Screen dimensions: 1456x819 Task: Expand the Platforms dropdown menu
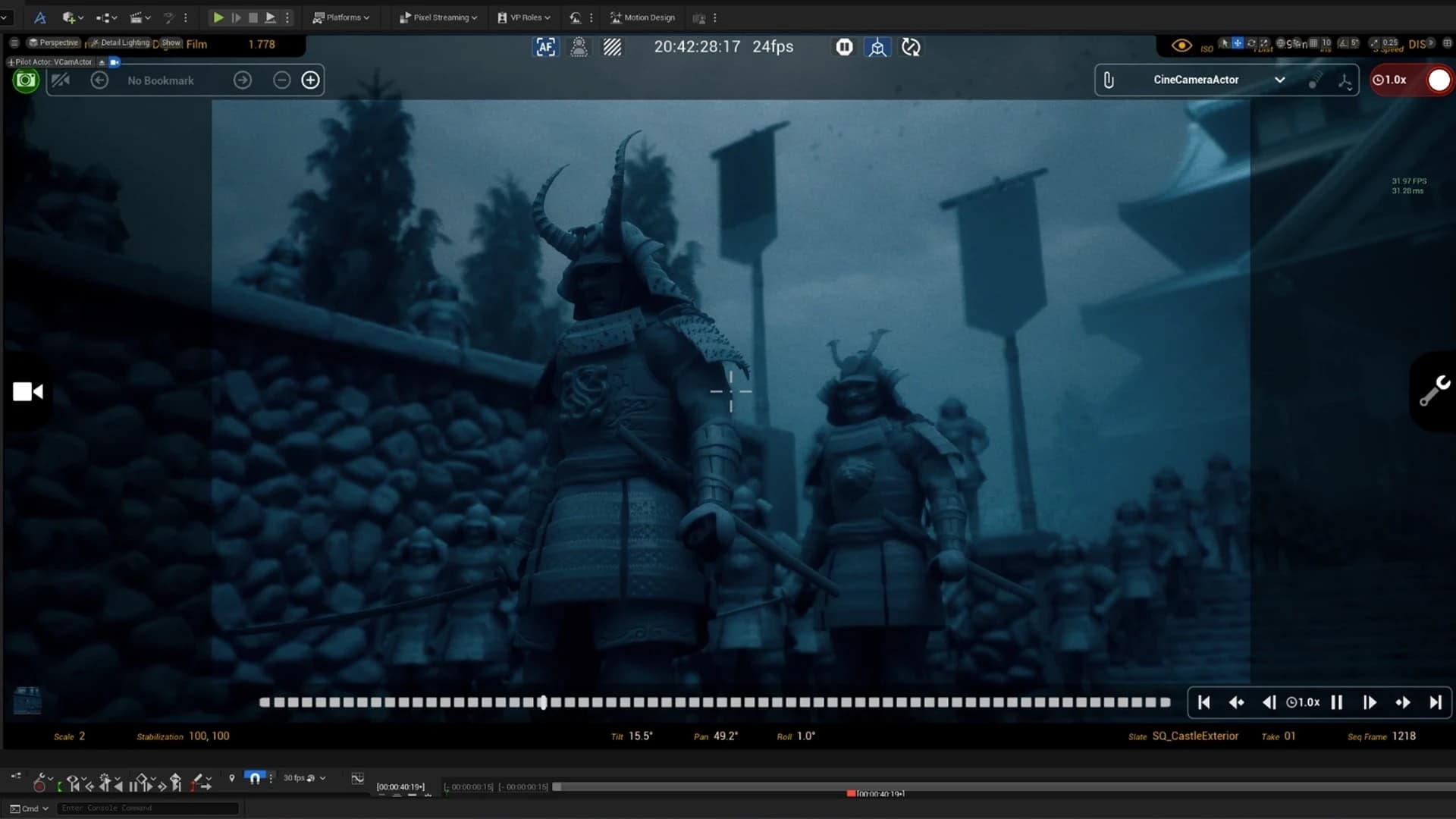pos(341,17)
